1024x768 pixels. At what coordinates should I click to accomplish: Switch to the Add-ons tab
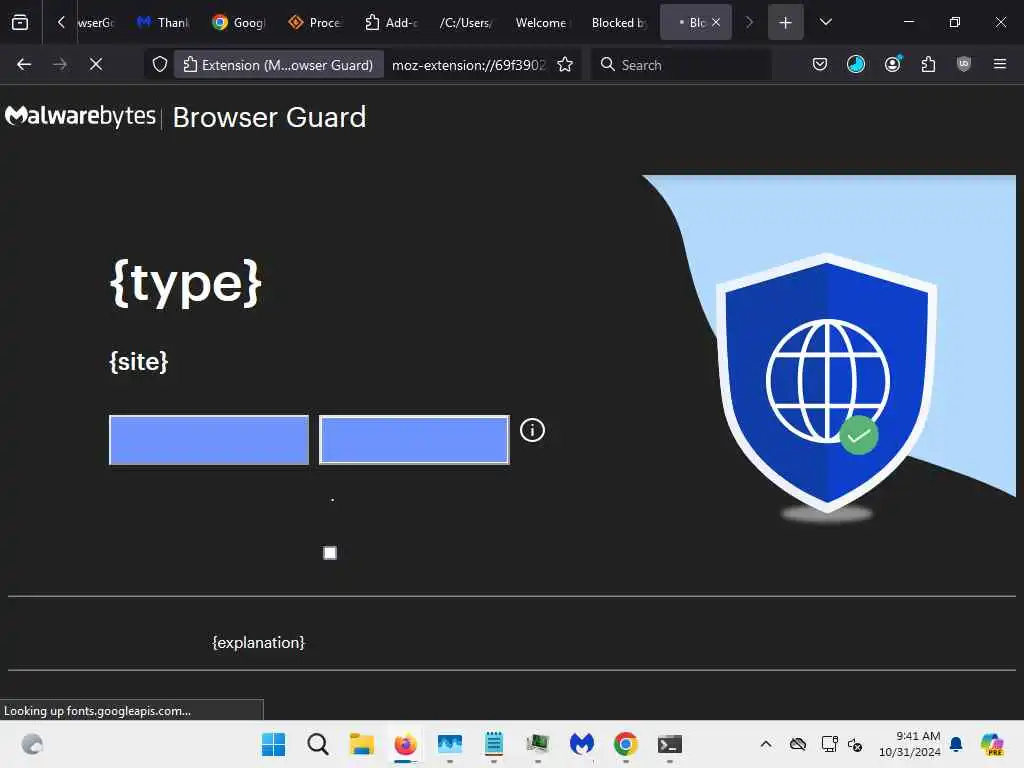point(391,22)
